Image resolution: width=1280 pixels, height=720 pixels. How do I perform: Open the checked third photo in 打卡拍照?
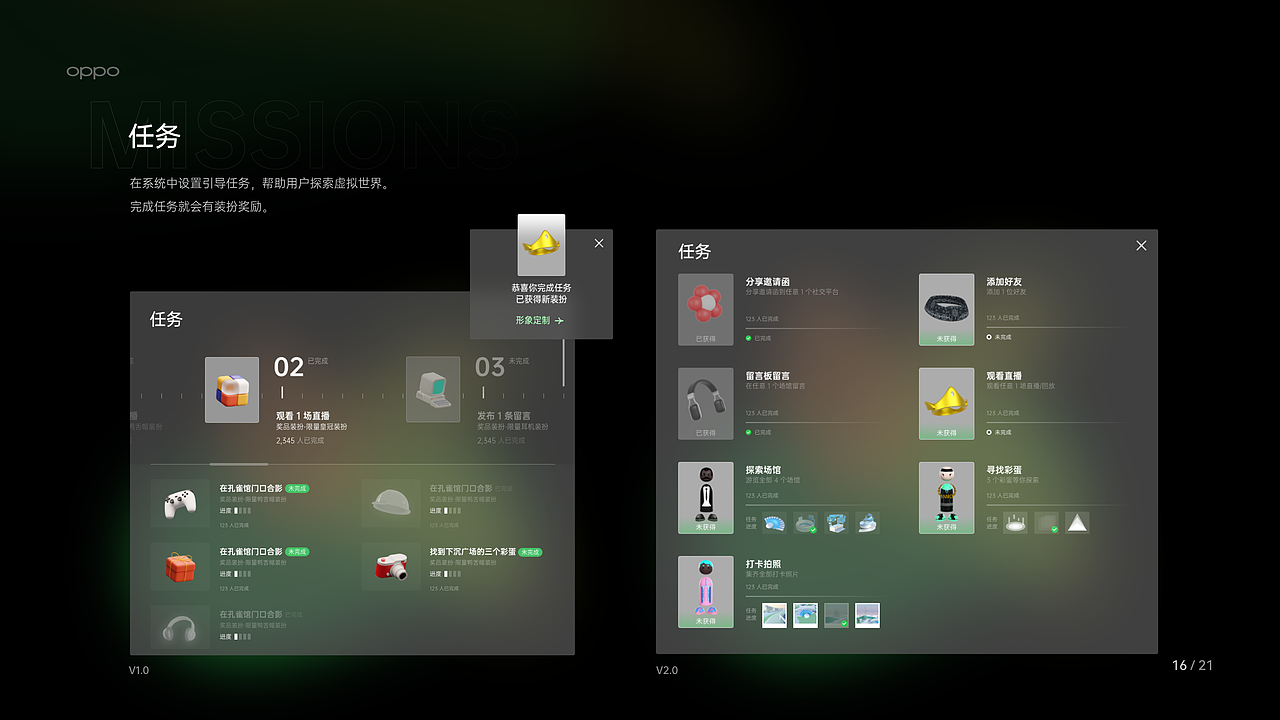[836, 615]
